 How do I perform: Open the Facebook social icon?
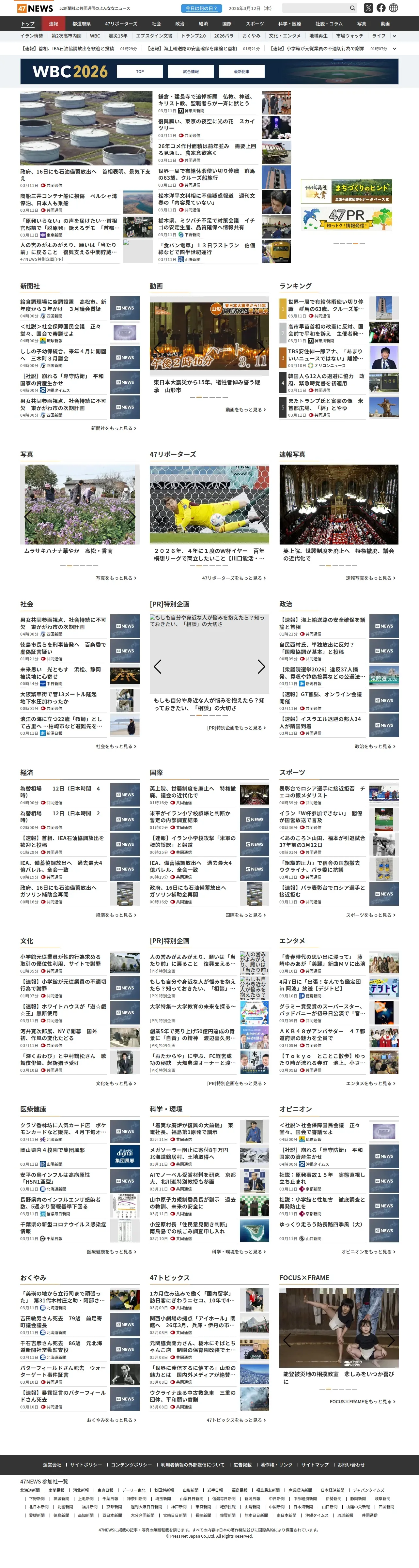coord(381,8)
